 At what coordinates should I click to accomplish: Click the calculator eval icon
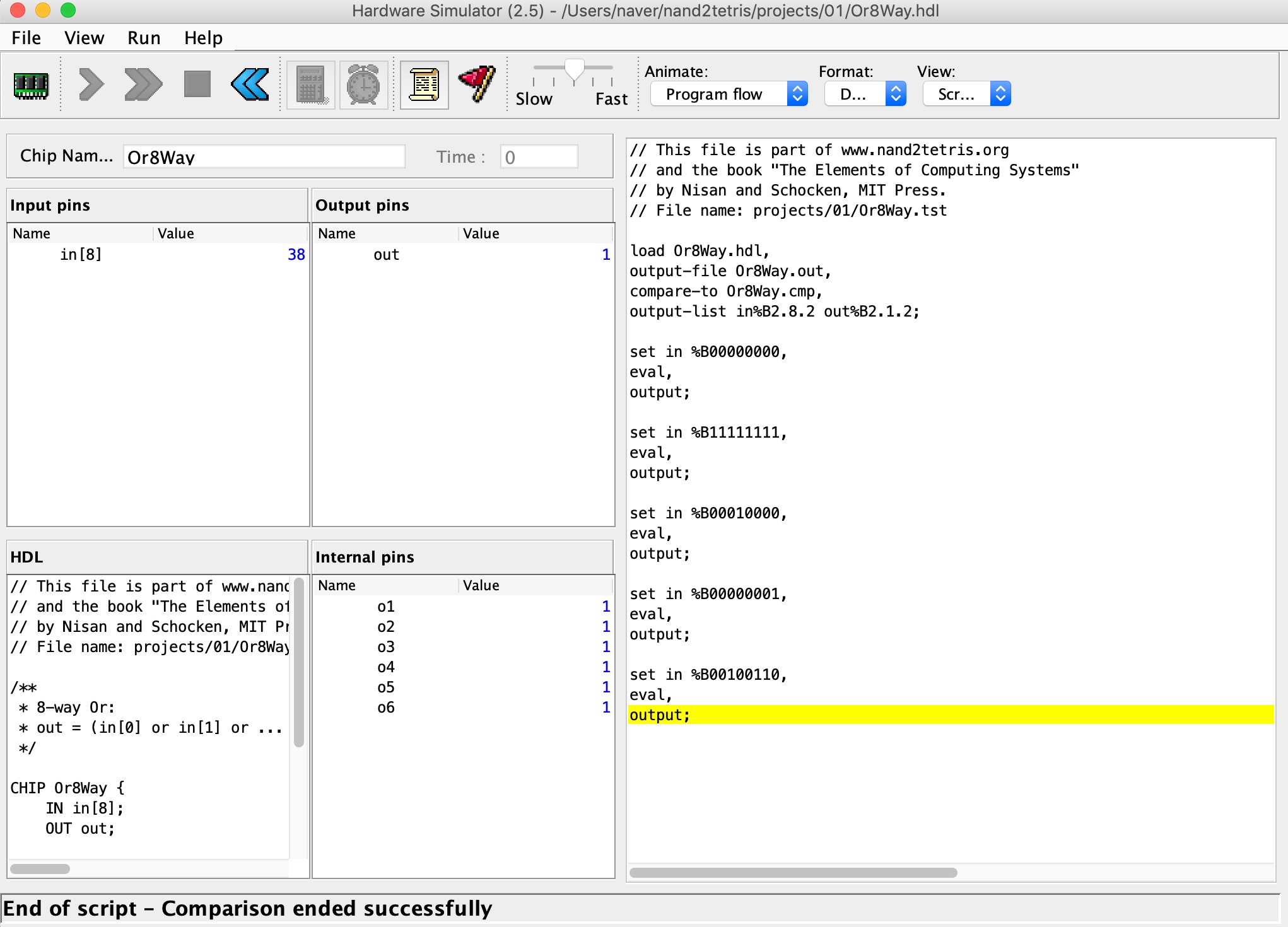(x=311, y=85)
